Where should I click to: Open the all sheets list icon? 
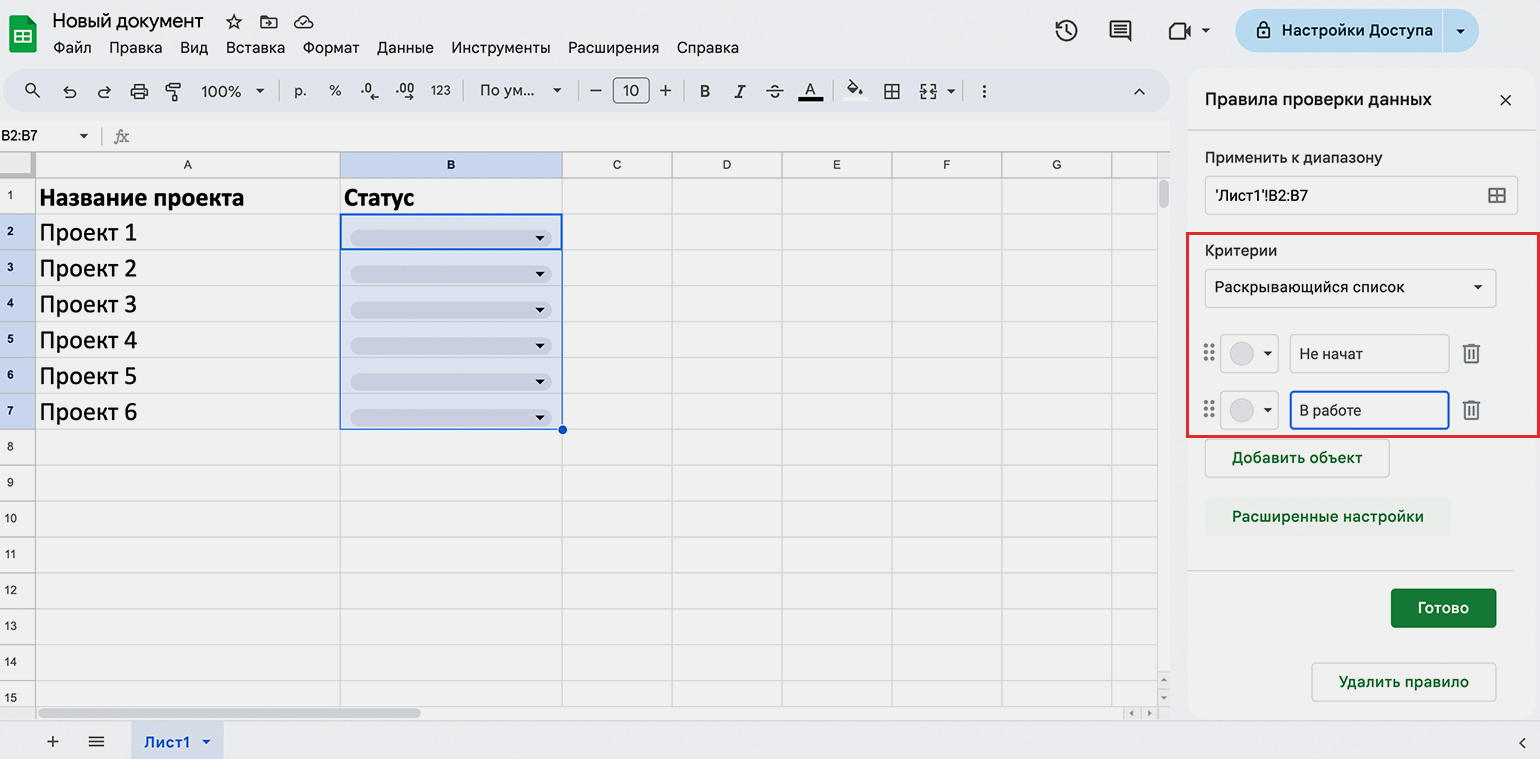click(96, 741)
